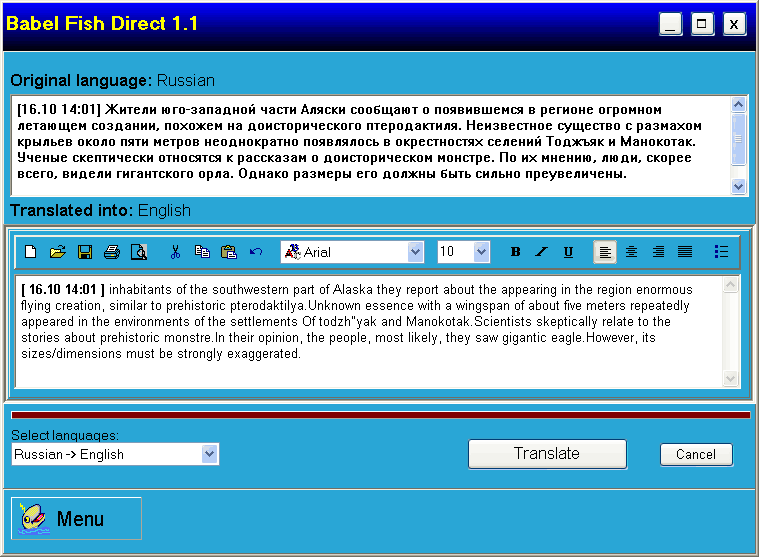
Task: Undo the last edit
Action: (x=256, y=252)
